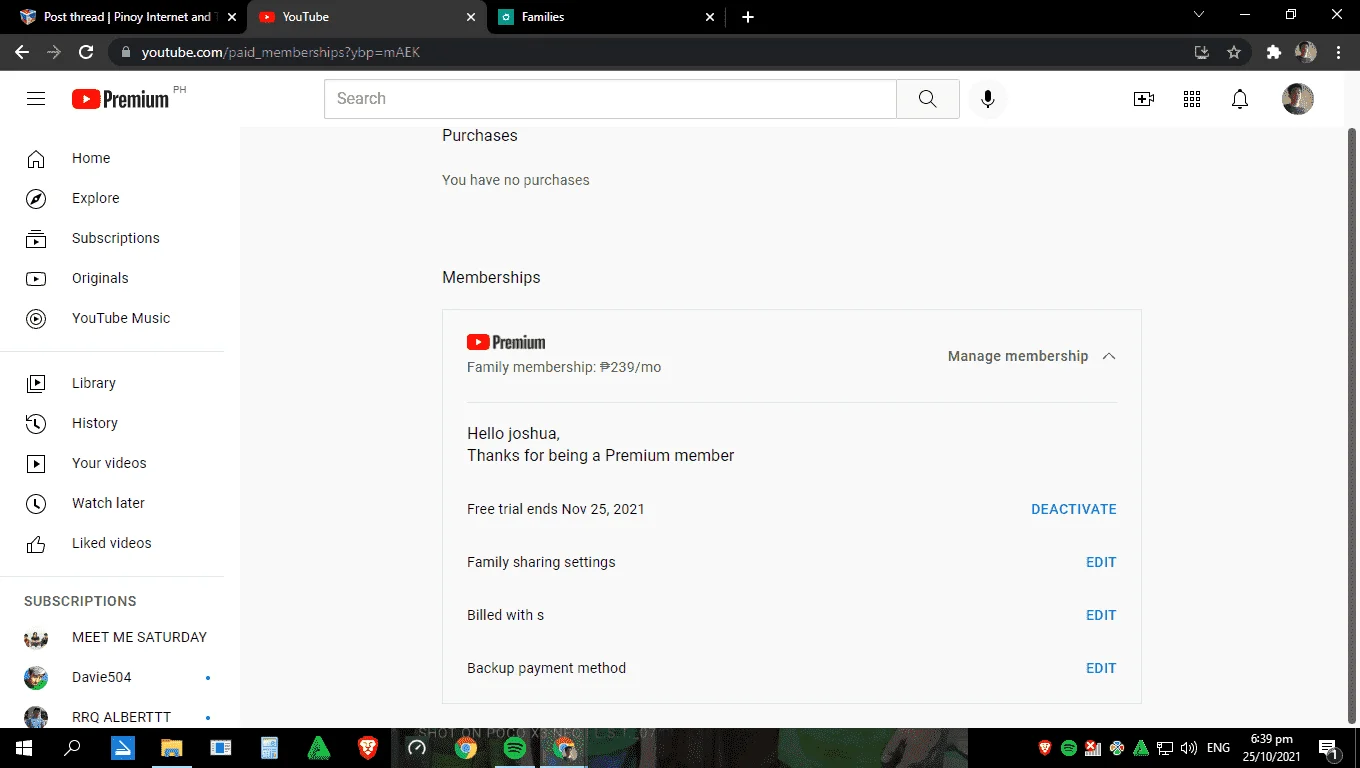Click the magnifier search button

pyautogui.click(x=928, y=99)
